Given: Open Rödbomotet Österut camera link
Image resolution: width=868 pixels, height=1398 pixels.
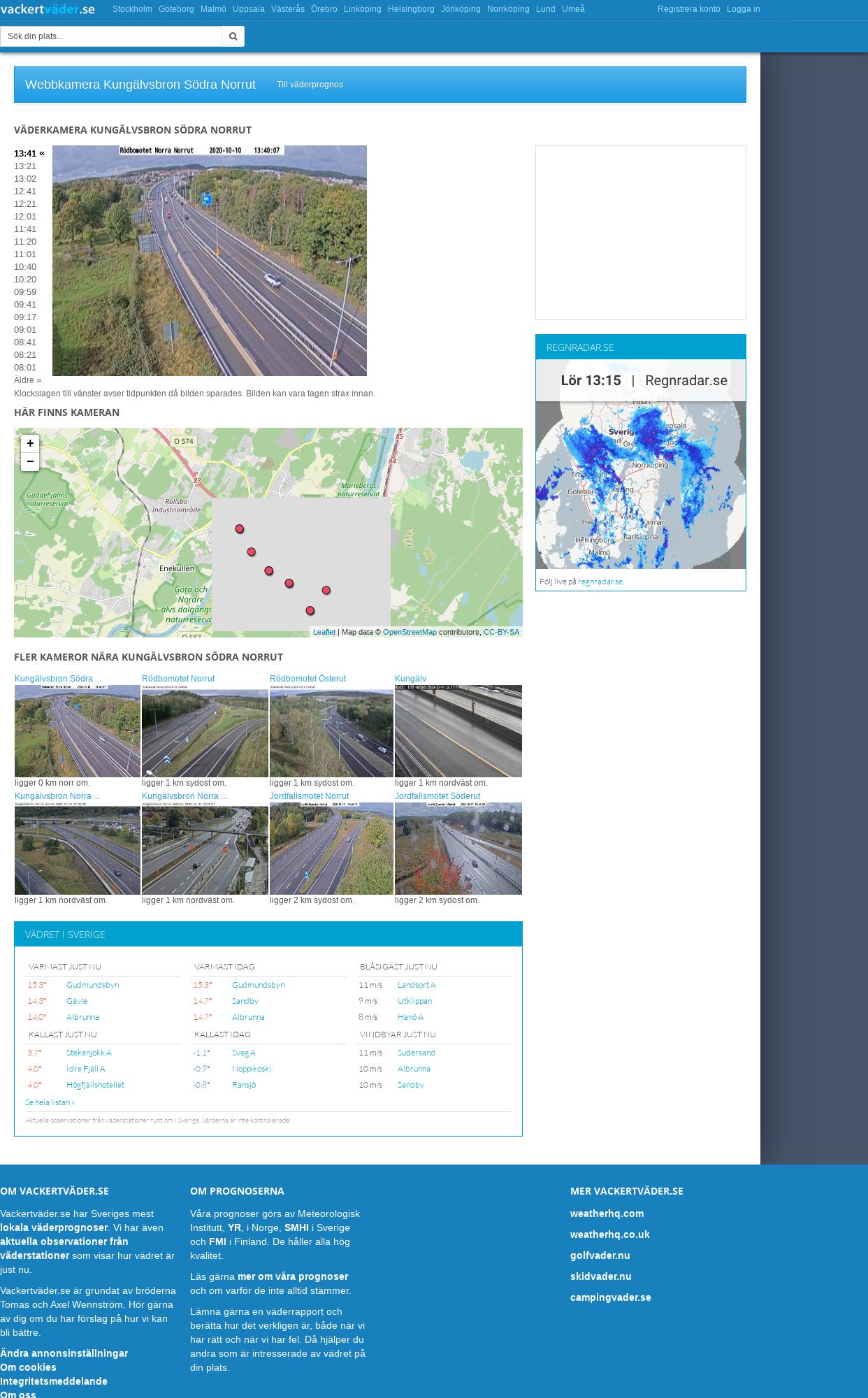Looking at the screenshot, I should 308,679.
